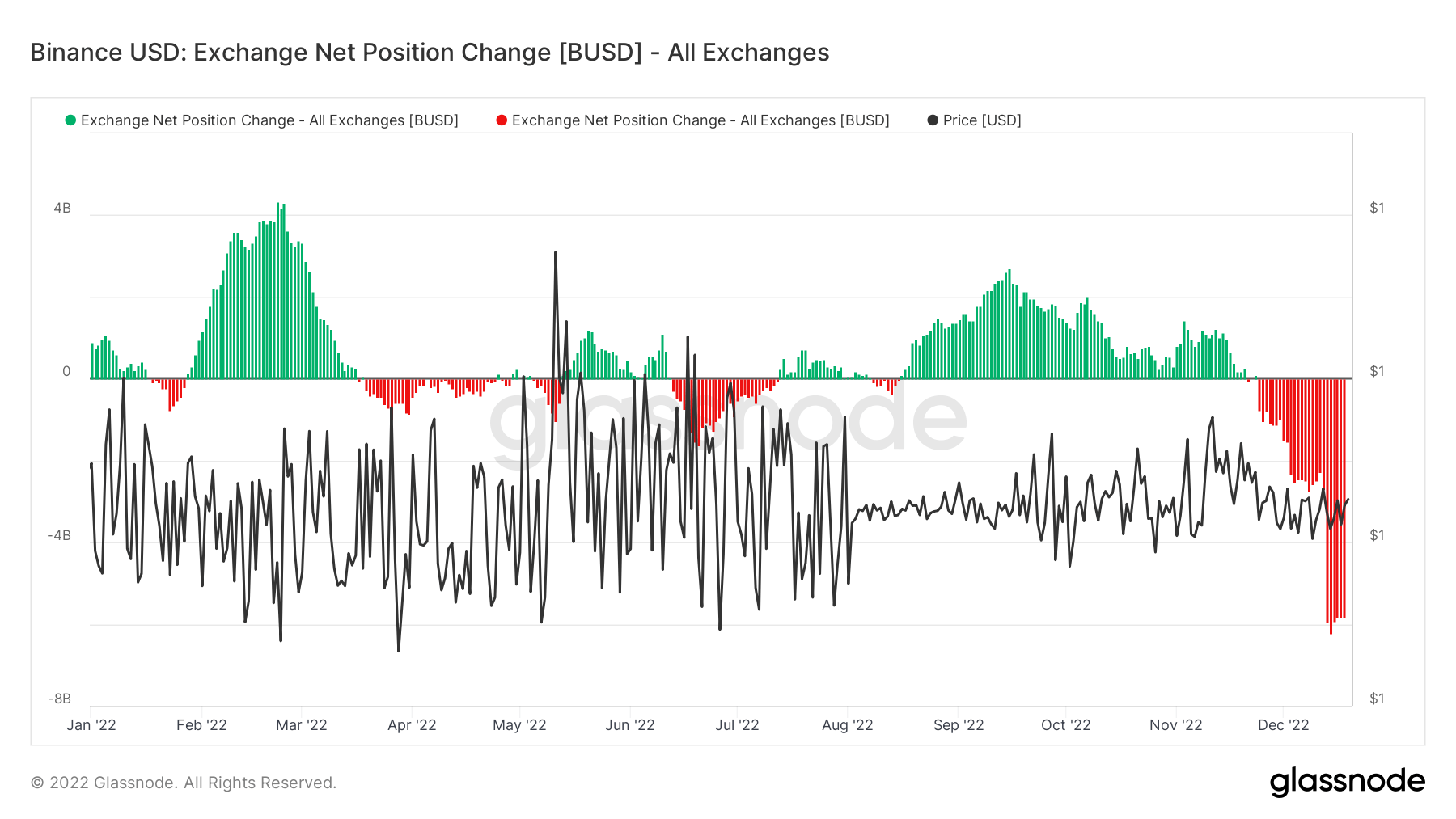Click the 2022 Glassnode copyright notice

coord(184,783)
